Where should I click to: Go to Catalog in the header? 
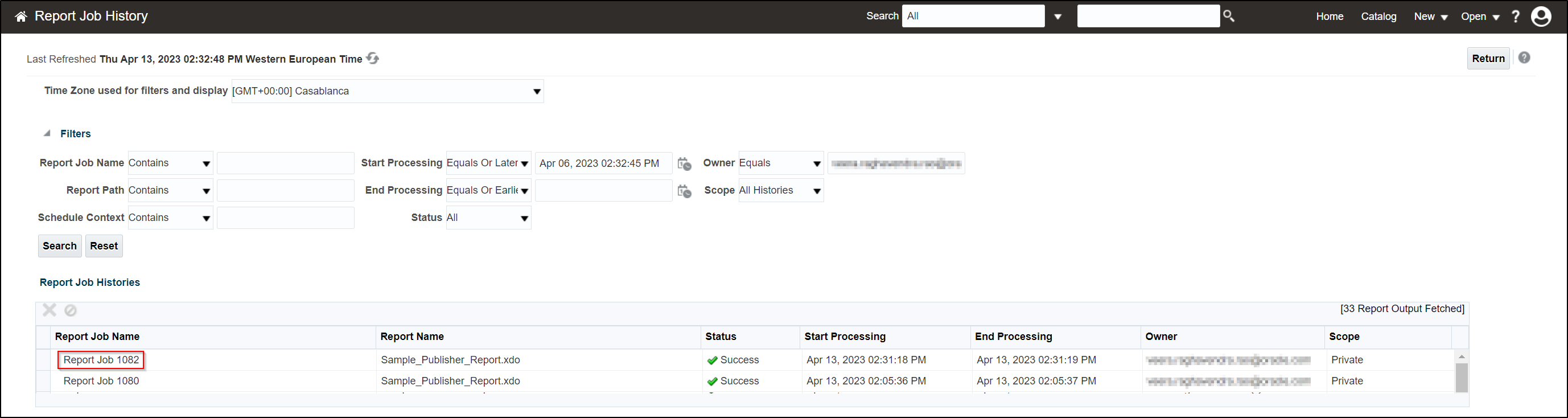pos(1378,17)
